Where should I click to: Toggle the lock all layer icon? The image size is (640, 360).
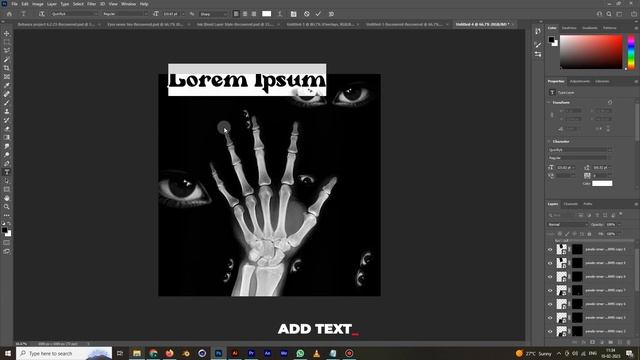click(x=589, y=234)
